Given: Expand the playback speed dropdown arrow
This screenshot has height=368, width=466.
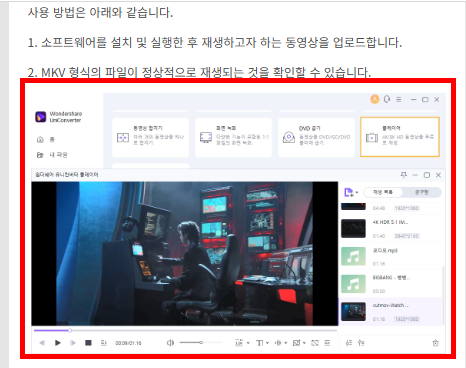Looking at the screenshot, I should 248,343.
